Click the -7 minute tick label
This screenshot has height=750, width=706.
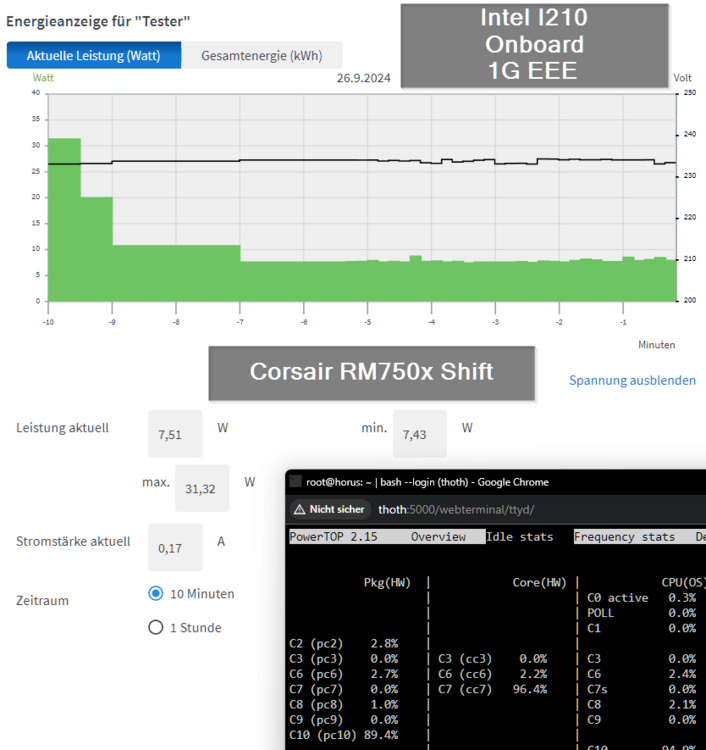coord(240,322)
